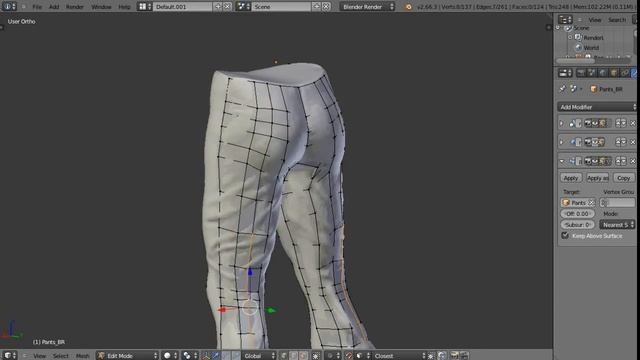Click Apply as Shape Key button
This screenshot has width=640, height=360.
[597, 178]
